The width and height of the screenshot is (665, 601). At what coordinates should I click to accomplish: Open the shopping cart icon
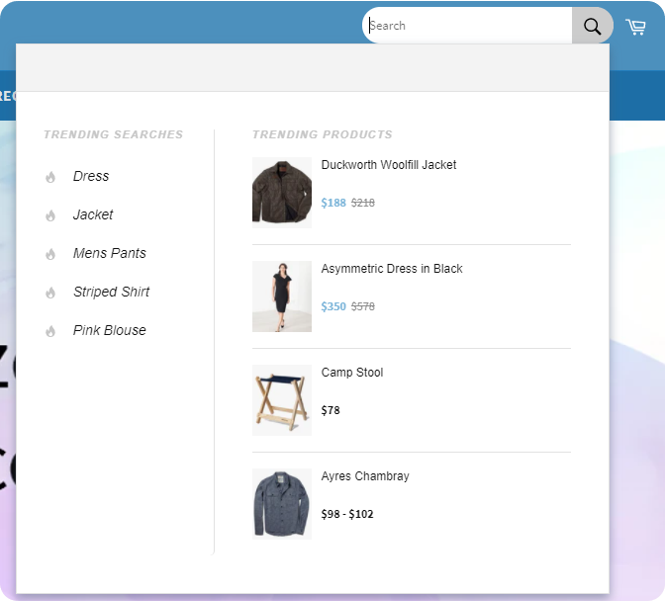[636, 27]
